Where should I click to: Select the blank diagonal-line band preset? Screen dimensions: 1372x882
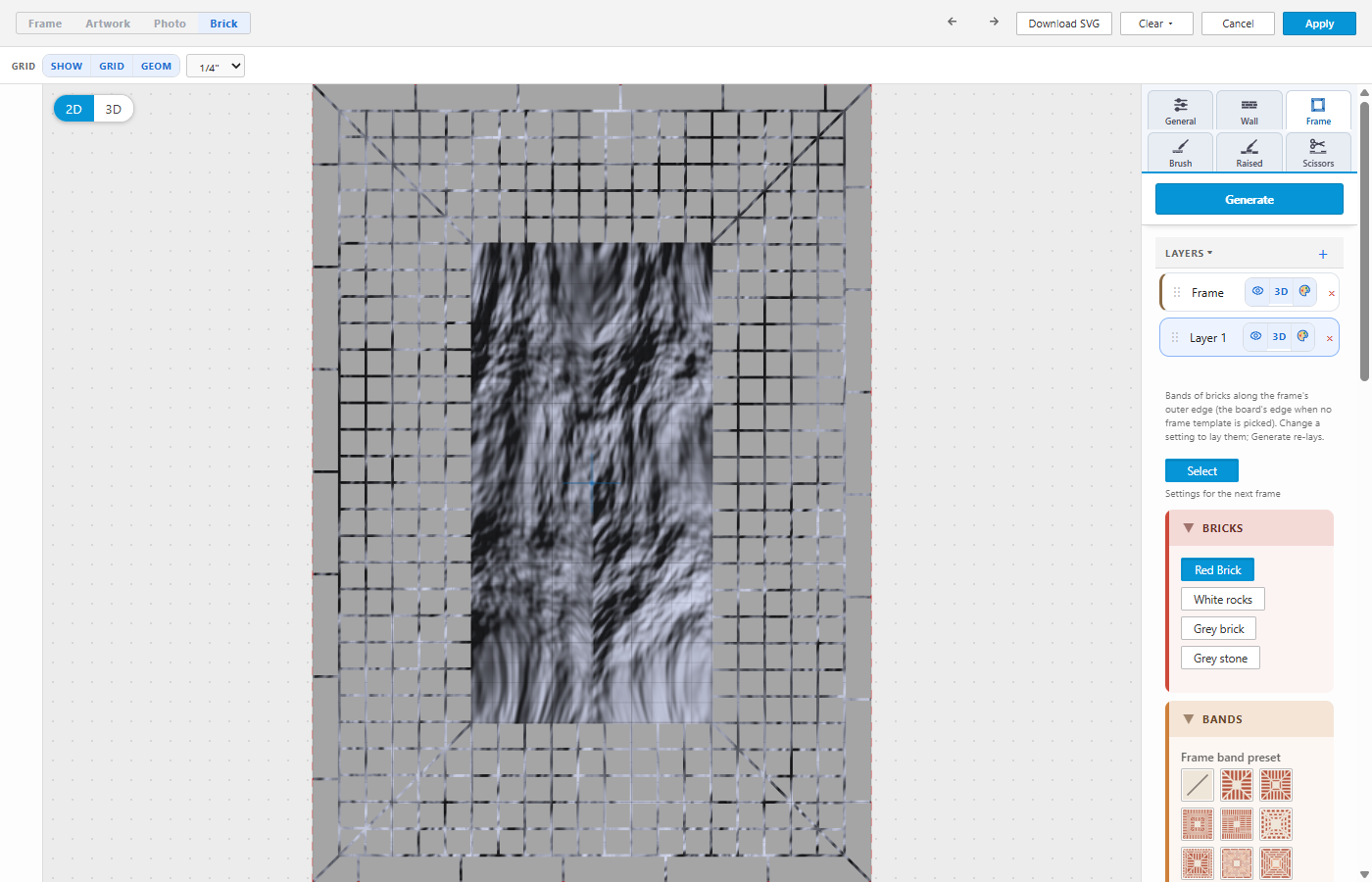pyautogui.click(x=1198, y=785)
